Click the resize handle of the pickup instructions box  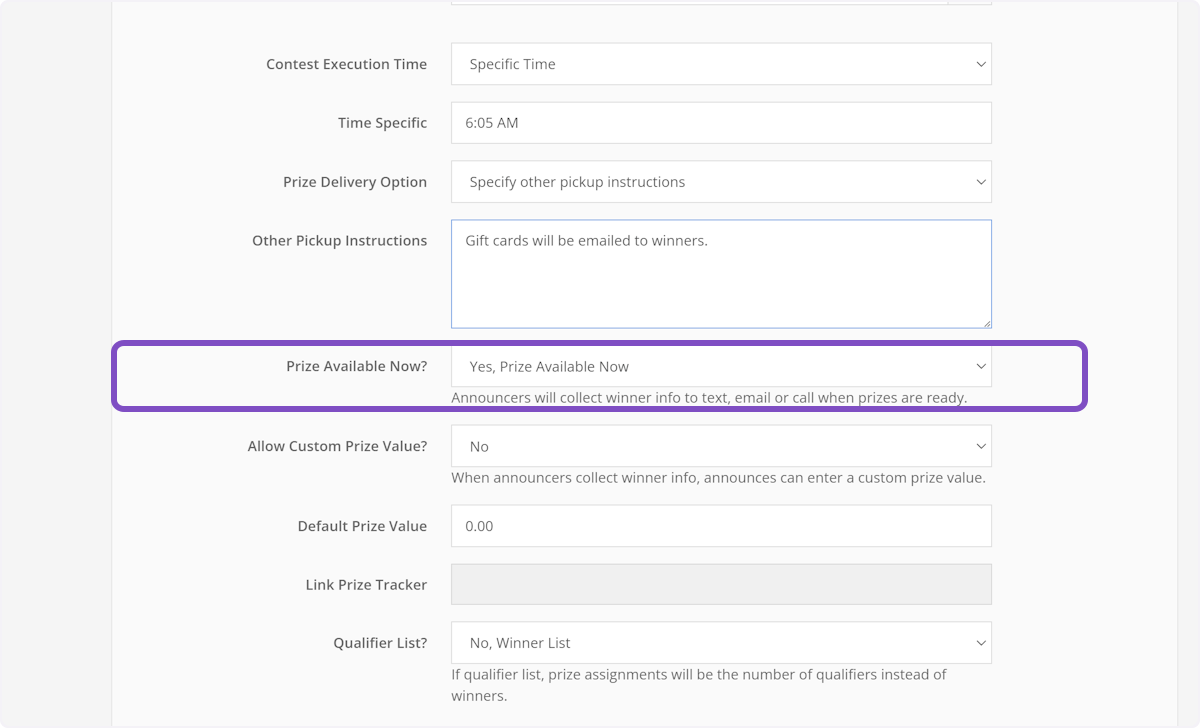(x=986, y=322)
